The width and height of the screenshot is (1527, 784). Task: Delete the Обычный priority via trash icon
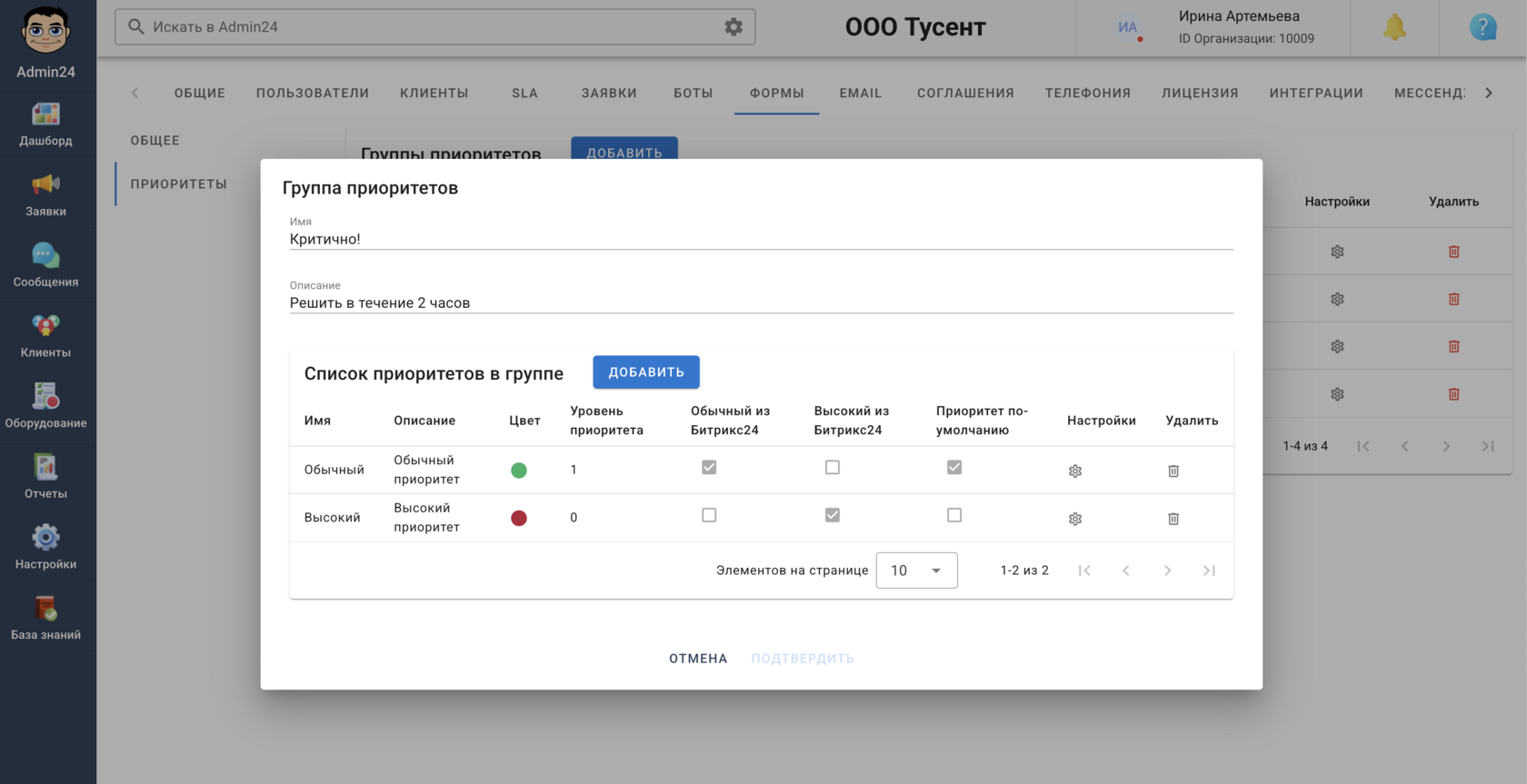pos(1173,471)
